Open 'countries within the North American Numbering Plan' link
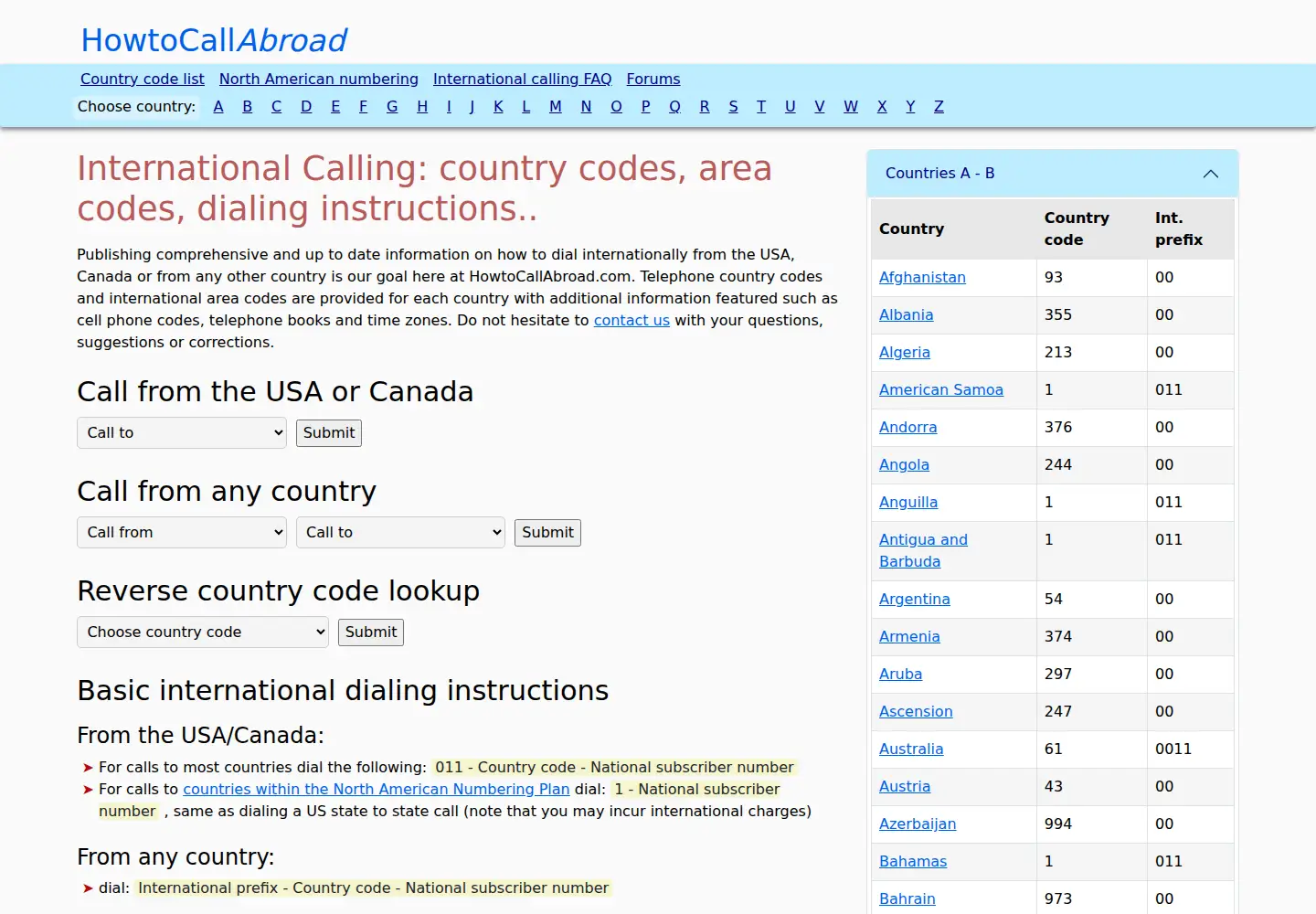Screen dimensions: 1316x914 [x=377, y=790]
